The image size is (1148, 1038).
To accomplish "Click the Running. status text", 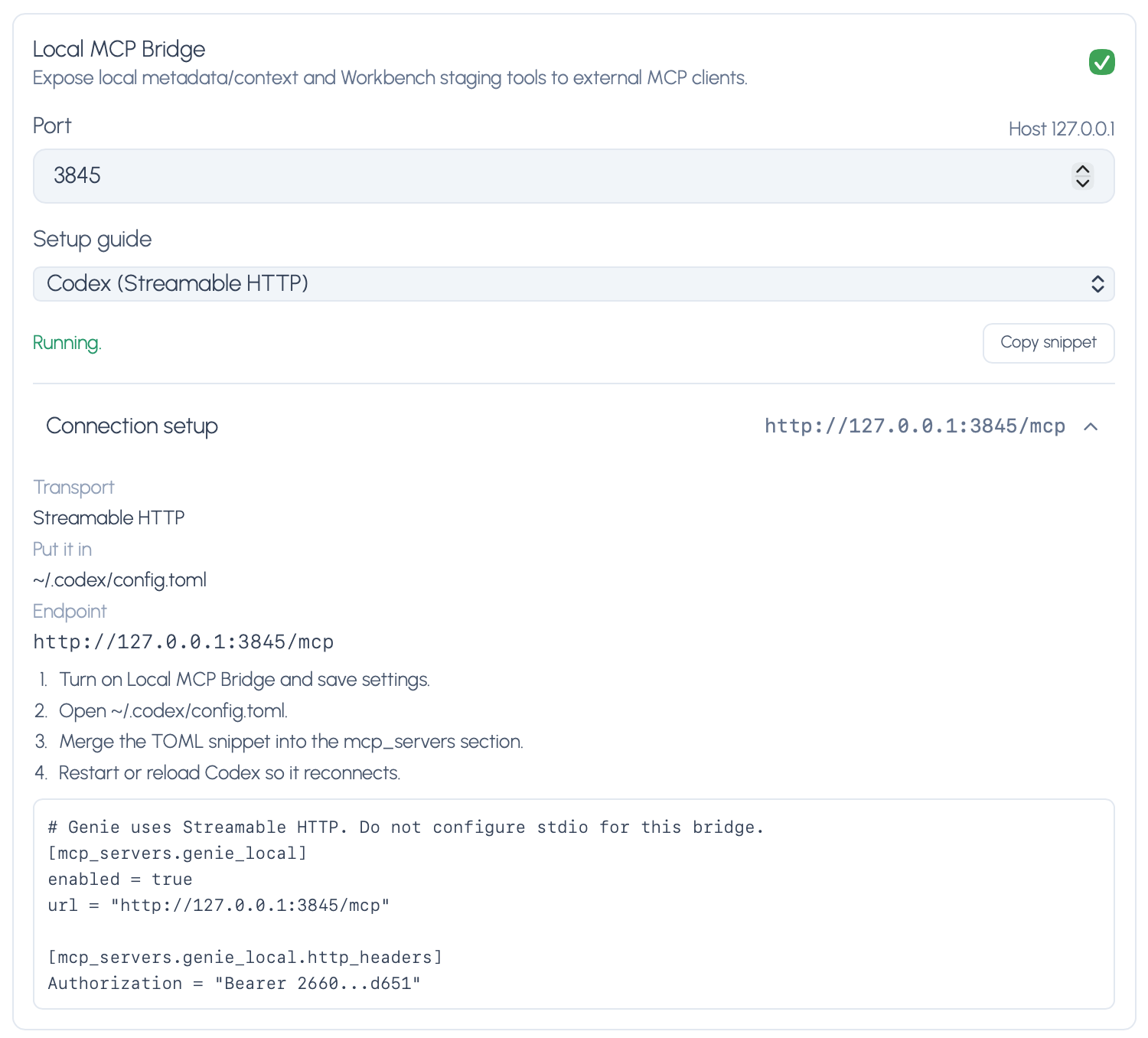I will point(67,343).
